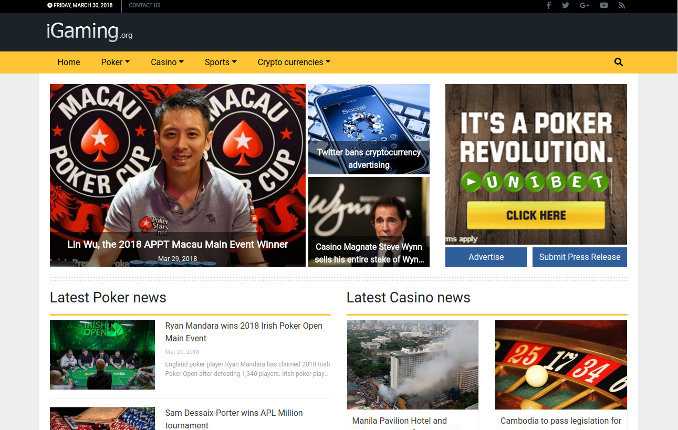Viewport: 678px width, 430px height.
Task: Open the Cambodia to pass legislation headline
Action: 561,420
